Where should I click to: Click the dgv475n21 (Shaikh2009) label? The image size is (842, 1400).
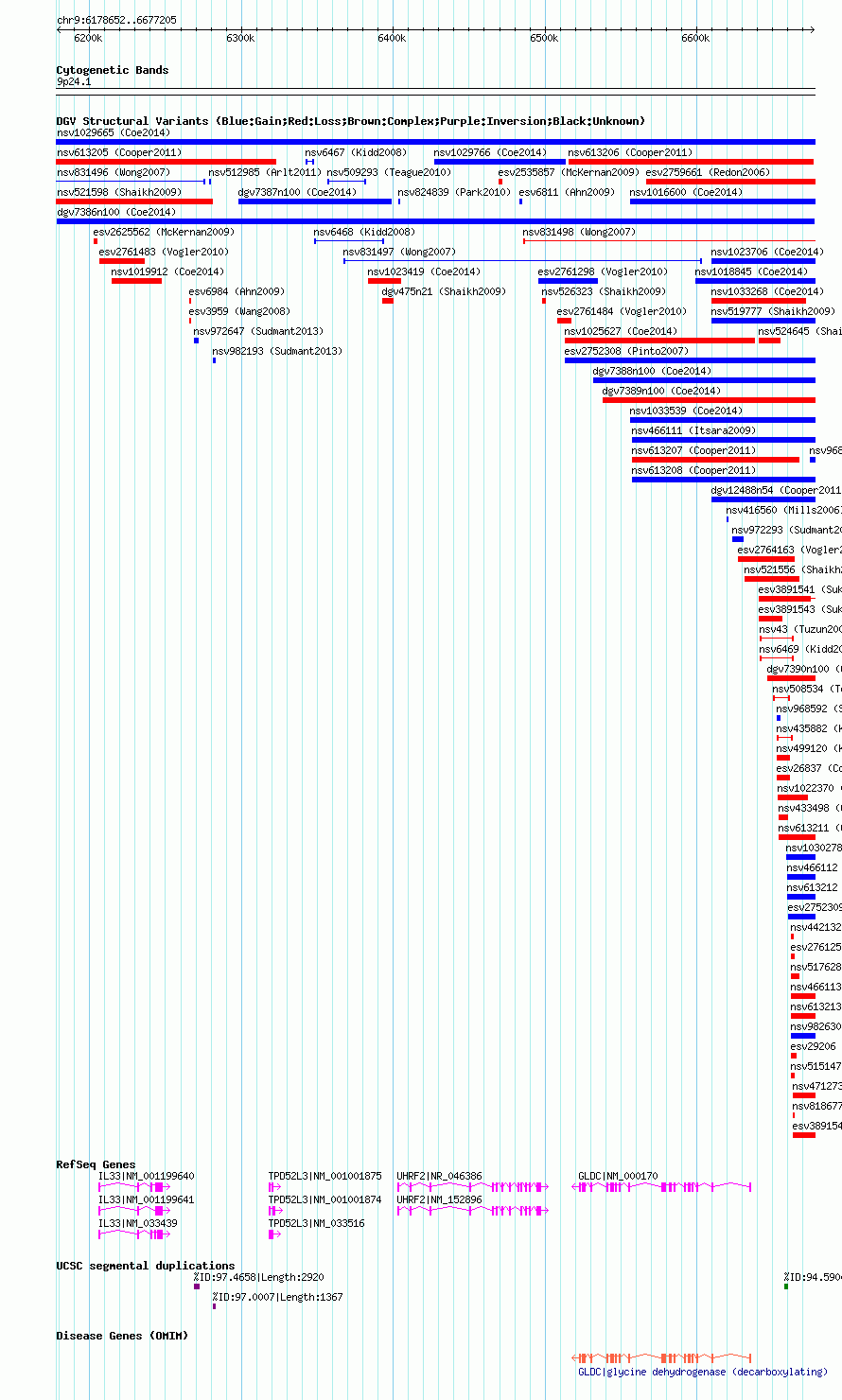pos(444,291)
